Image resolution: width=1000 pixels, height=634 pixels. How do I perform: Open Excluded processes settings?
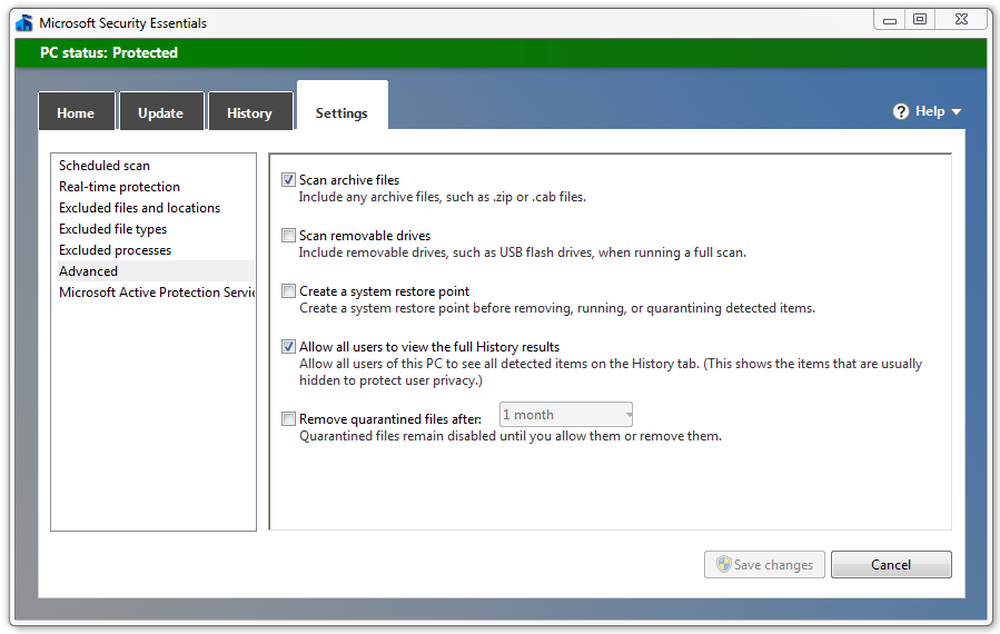tap(155, 249)
